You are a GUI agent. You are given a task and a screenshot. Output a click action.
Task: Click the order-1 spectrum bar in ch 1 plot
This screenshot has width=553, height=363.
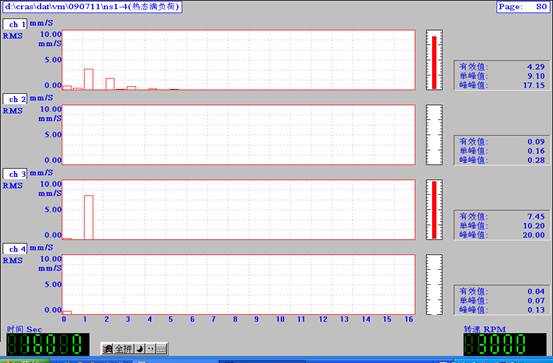coord(89,79)
